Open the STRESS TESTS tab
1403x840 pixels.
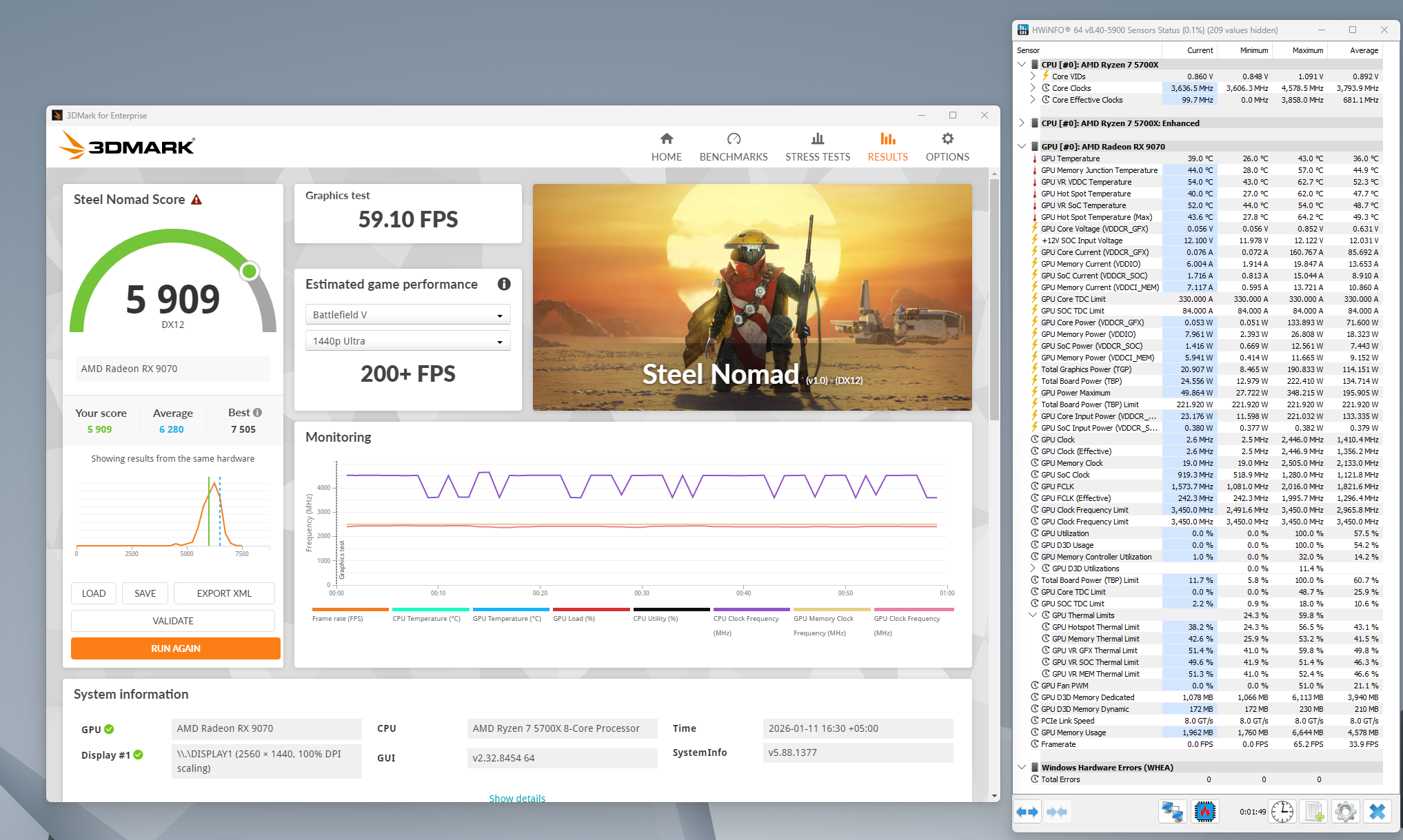817,147
